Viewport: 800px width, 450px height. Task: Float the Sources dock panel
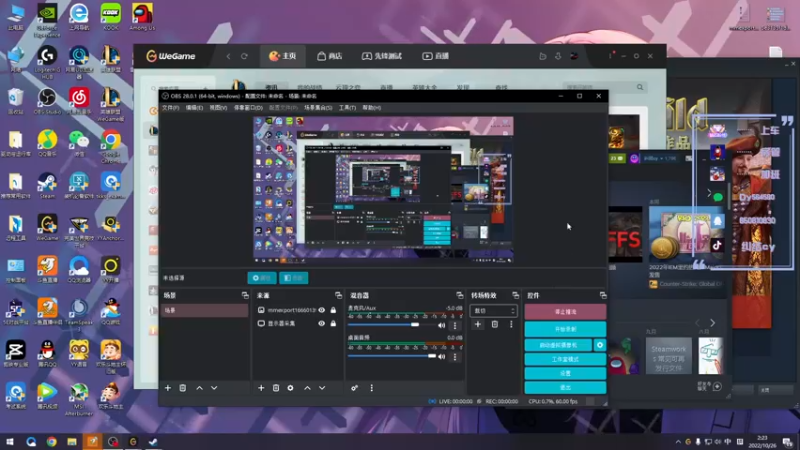pos(338,295)
